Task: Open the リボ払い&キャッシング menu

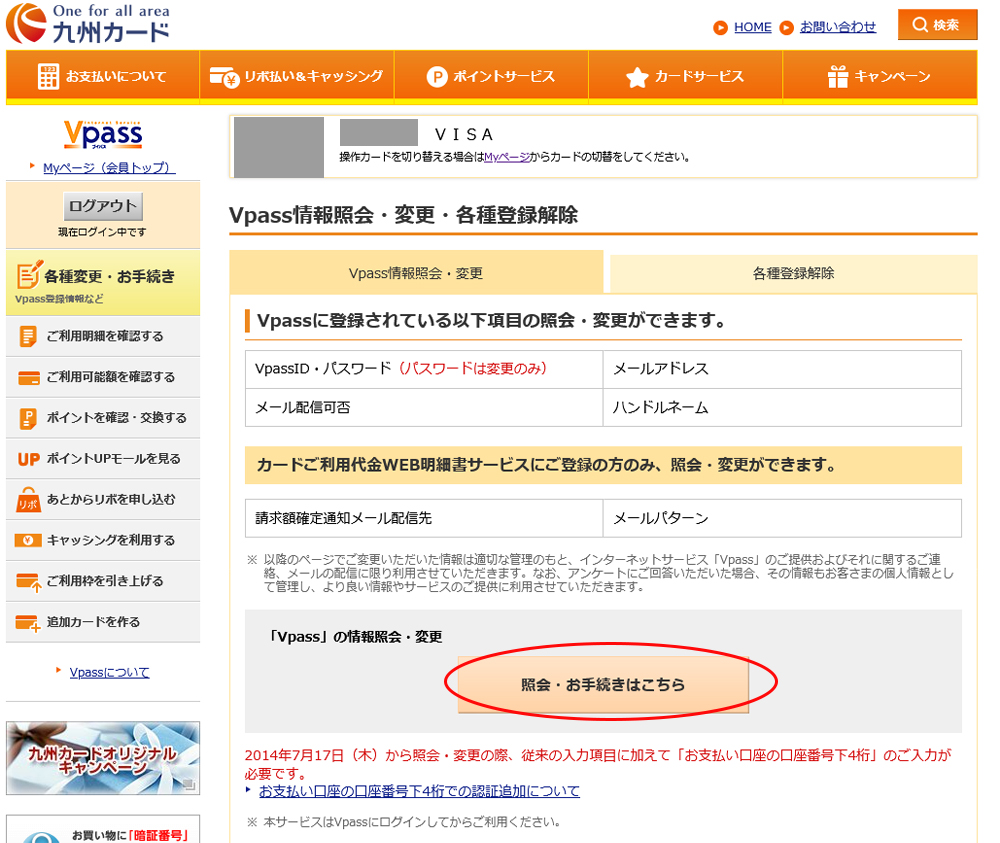Action: click(x=297, y=77)
